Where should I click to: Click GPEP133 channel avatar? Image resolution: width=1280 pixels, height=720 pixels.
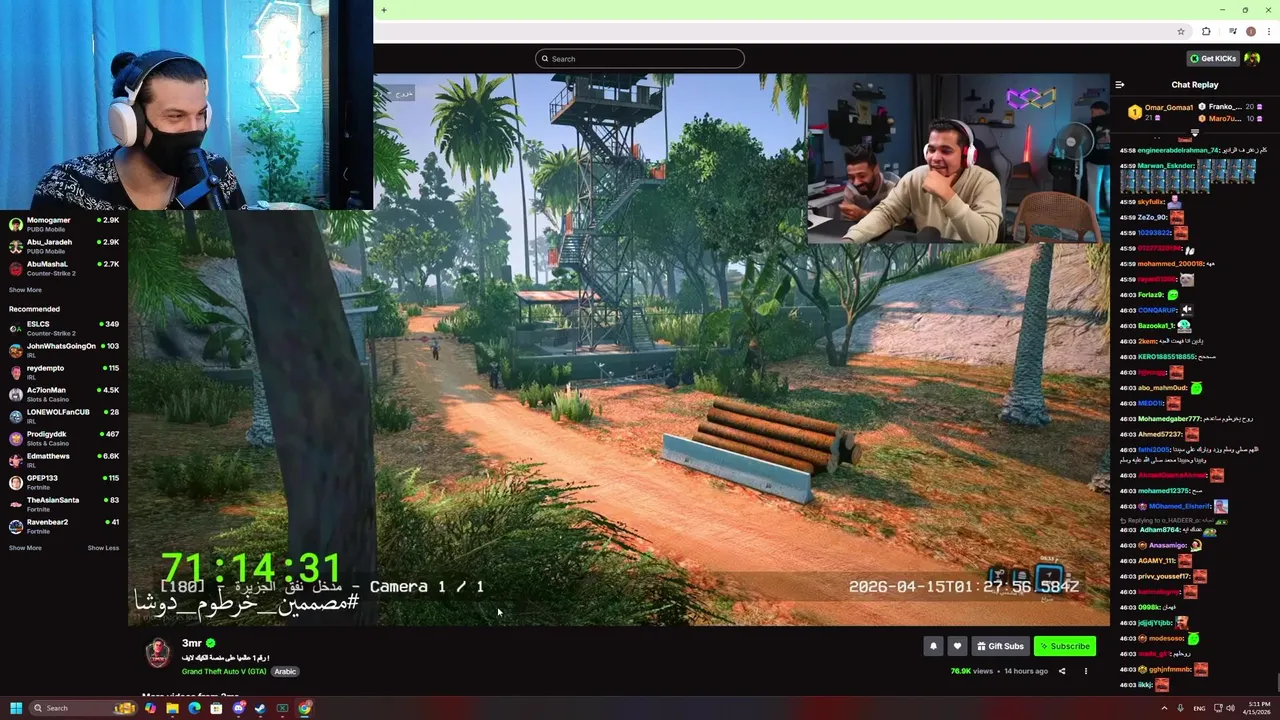16,482
